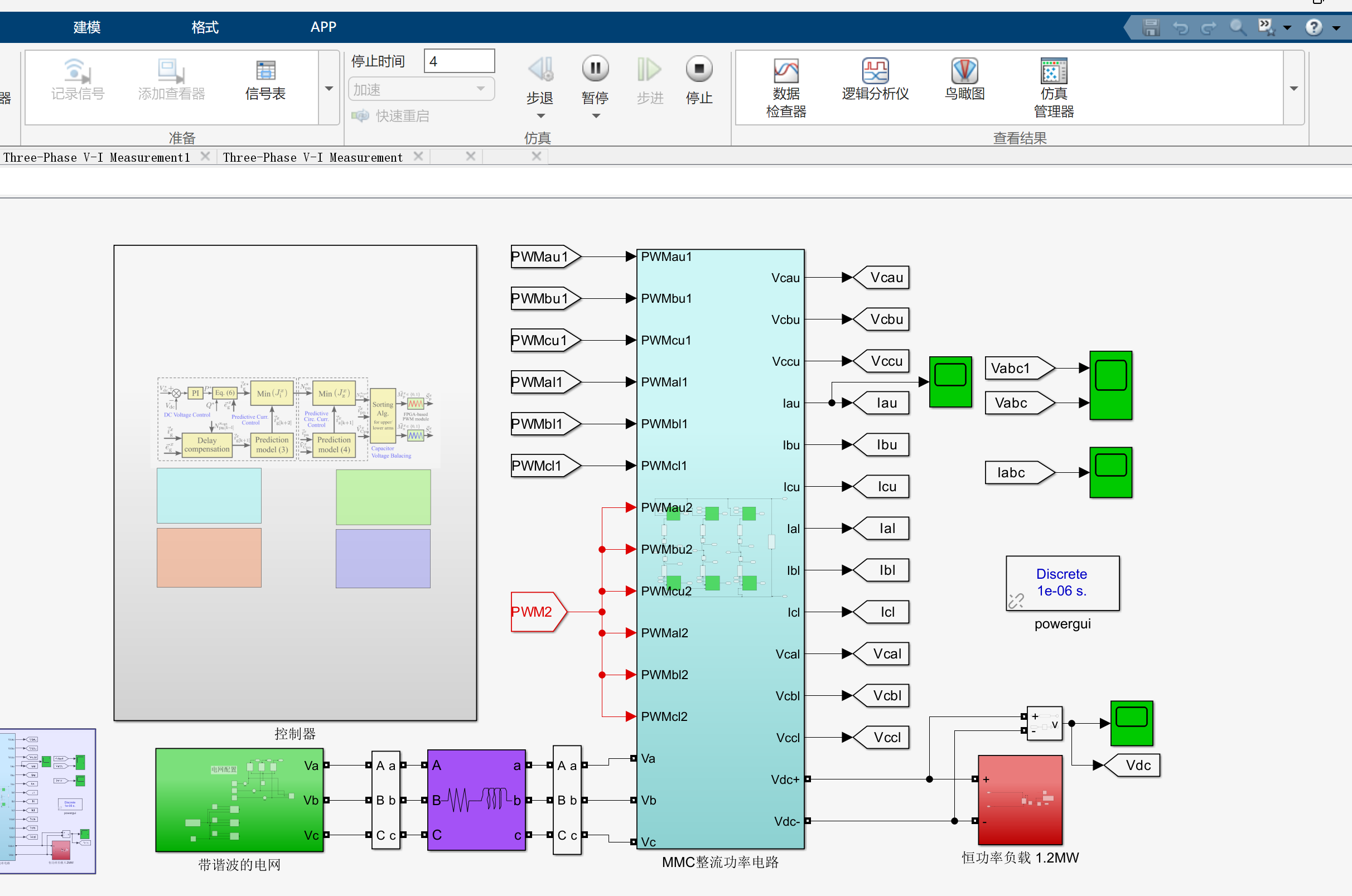The image size is (1352, 896).
Task: Expand the review results gallery arrow
Action: 1293,88
